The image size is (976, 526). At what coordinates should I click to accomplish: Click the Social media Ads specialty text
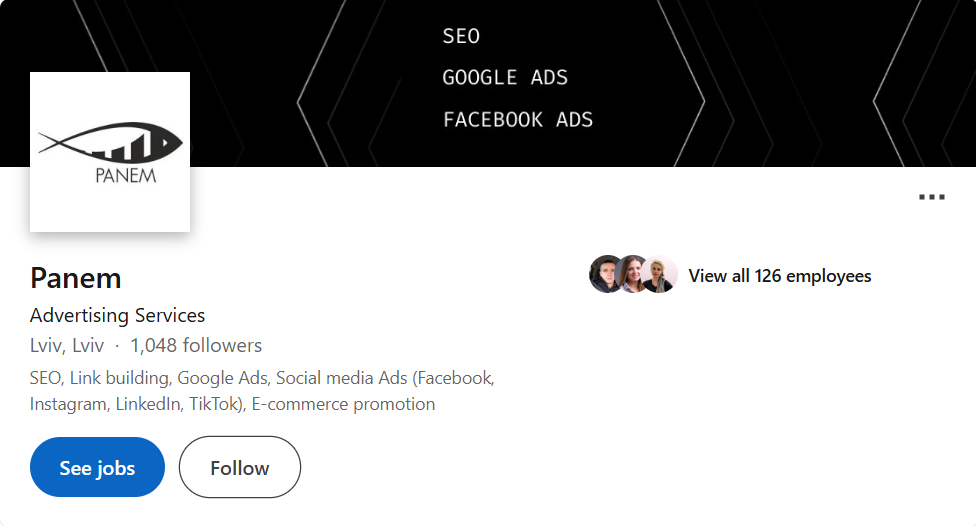coord(342,378)
